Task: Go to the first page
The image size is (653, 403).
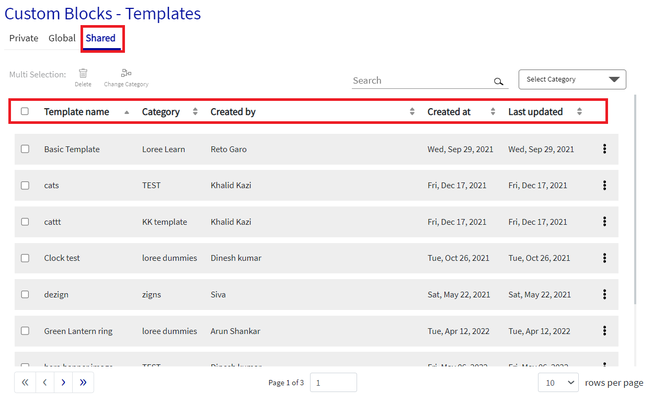Action: 25,382
